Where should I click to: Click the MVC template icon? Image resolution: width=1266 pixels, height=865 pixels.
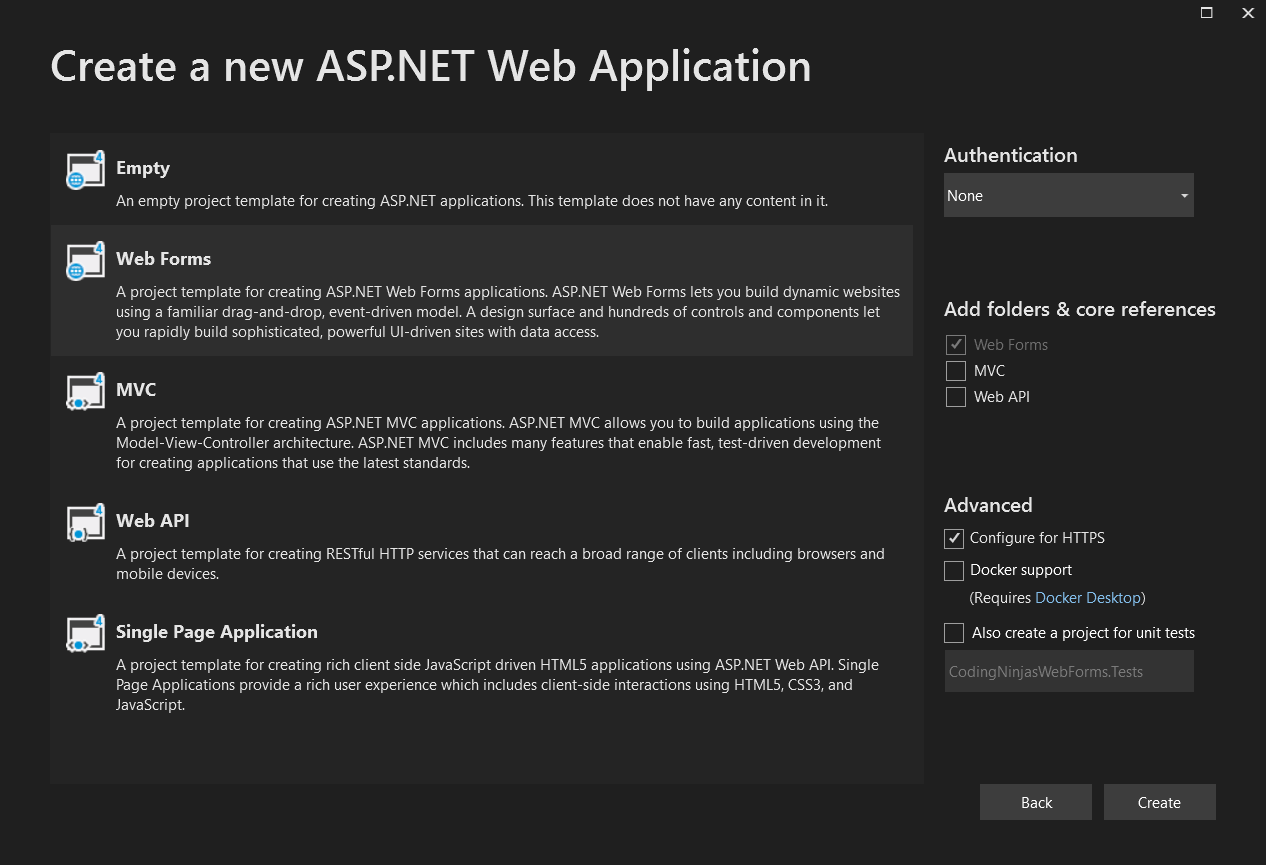coord(85,392)
